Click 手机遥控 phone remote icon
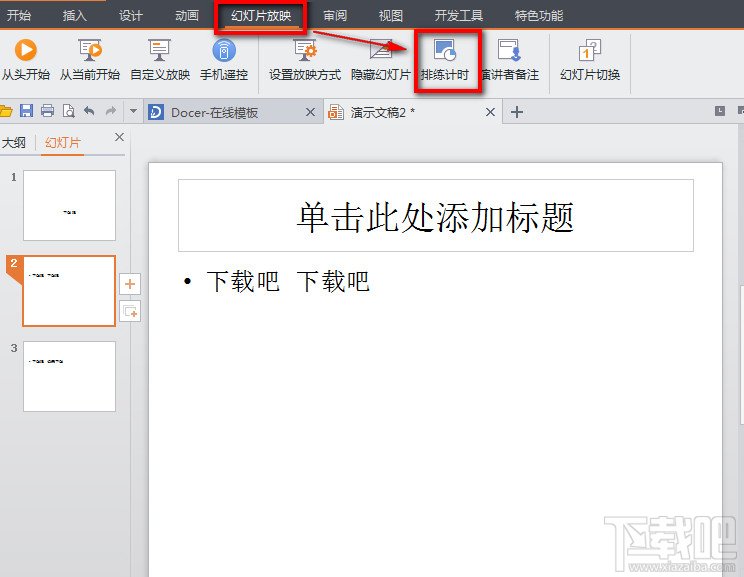The image size is (744, 577). (224, 50)
